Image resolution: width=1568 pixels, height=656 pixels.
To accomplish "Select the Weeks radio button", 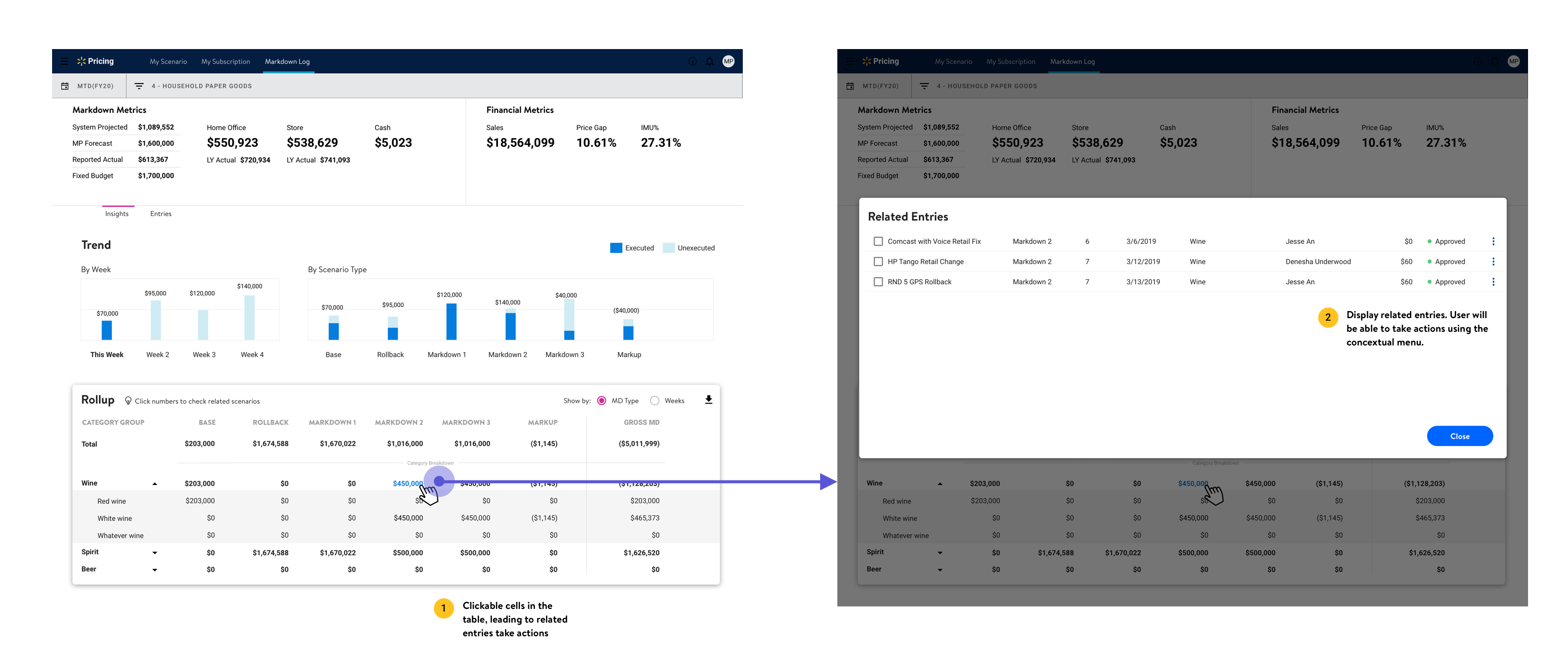I will pos(654,401).
